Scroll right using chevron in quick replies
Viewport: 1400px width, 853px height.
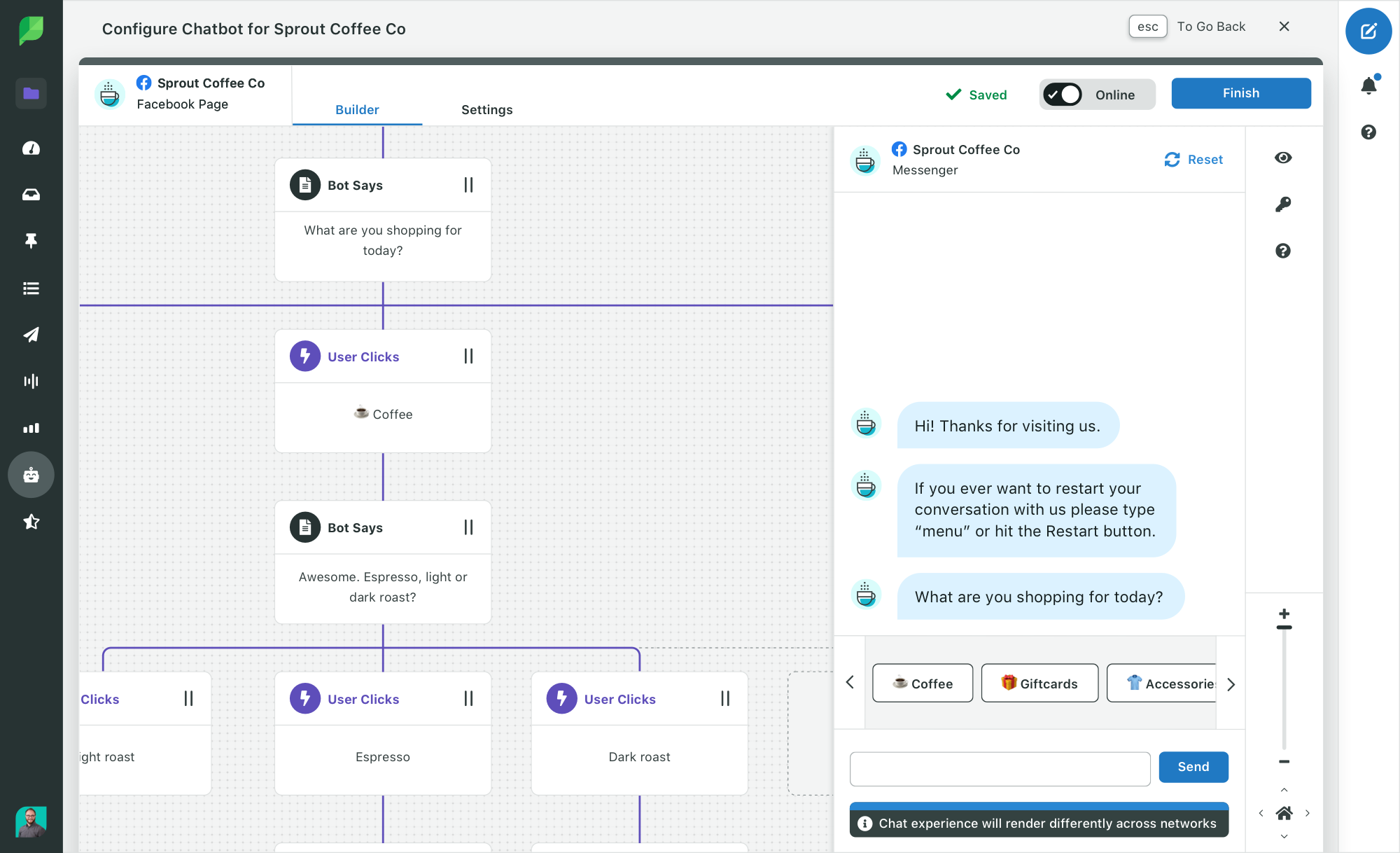pos(1229,684)
